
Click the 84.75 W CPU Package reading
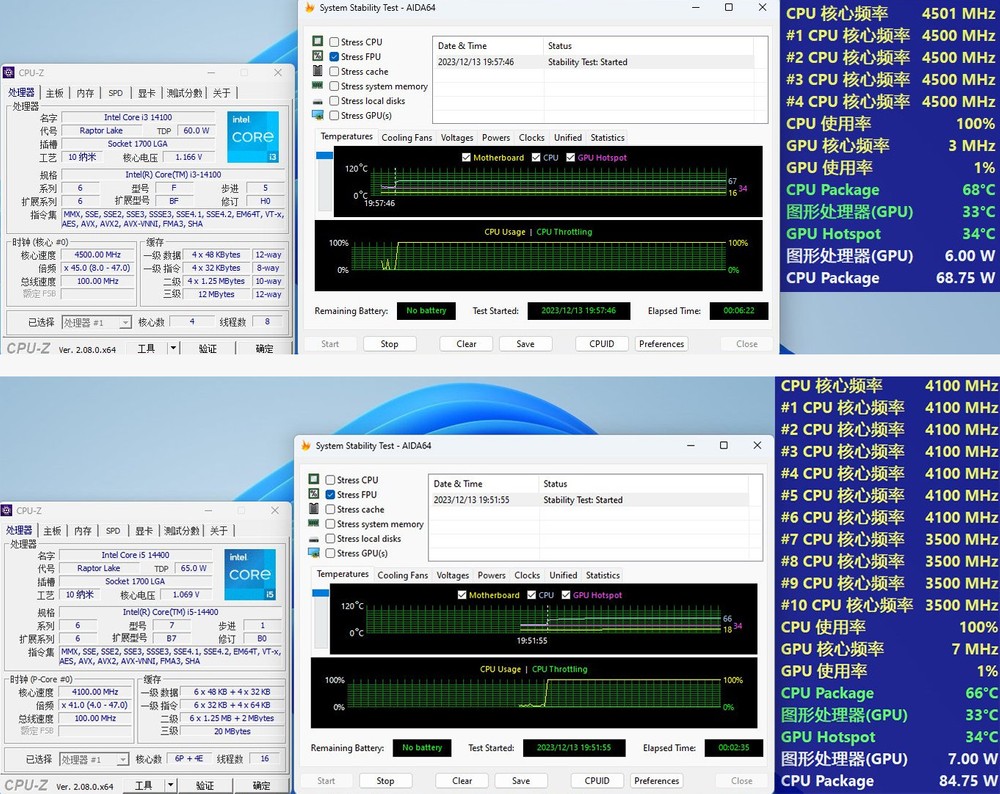click(x=968, y=781)
